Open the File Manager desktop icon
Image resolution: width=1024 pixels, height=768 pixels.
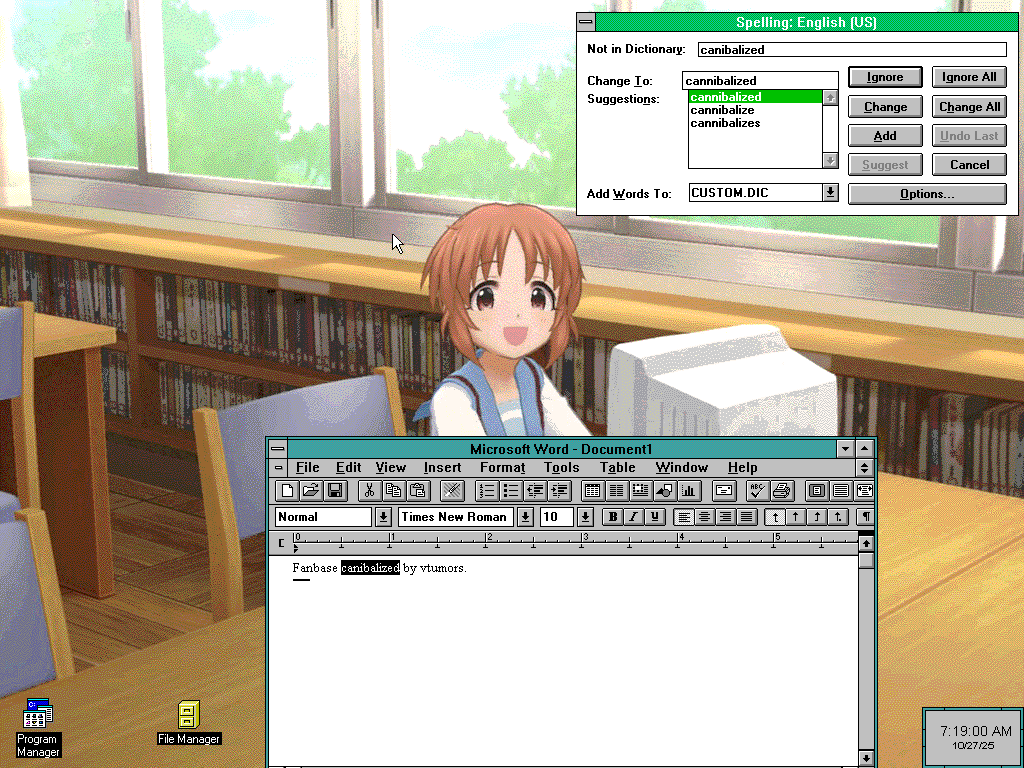pyautogui.click(x=189, y=723)
